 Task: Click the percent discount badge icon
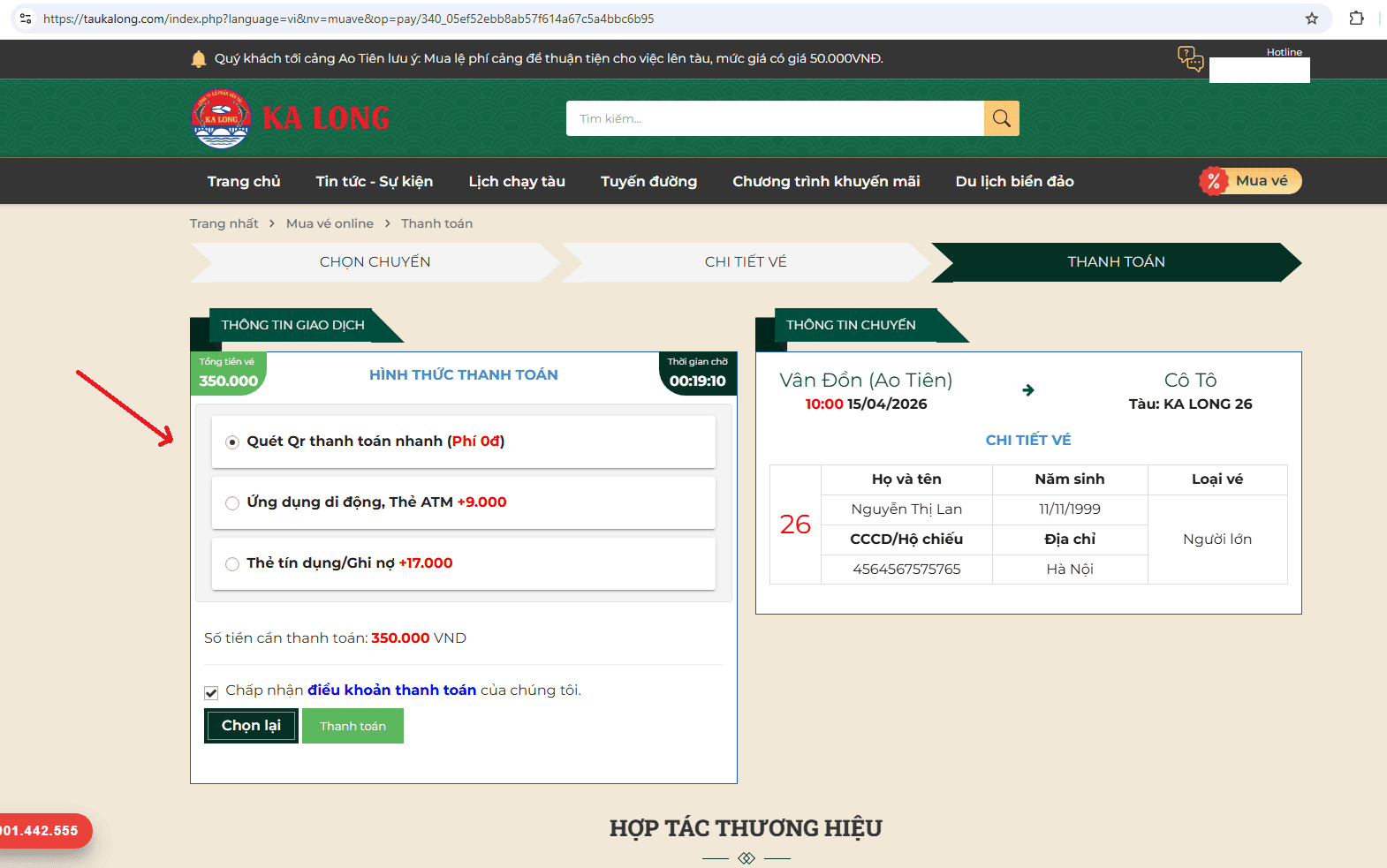tap(1214, 181)
